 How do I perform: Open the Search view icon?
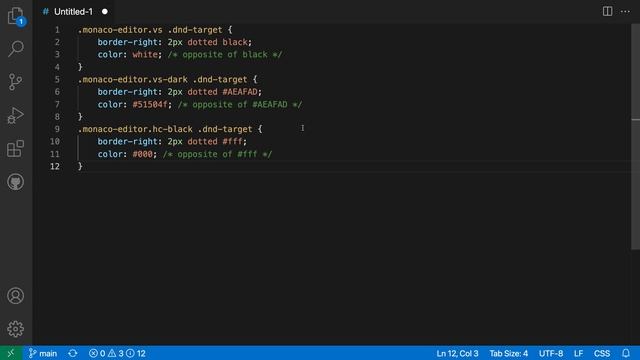tap(16, 49)
